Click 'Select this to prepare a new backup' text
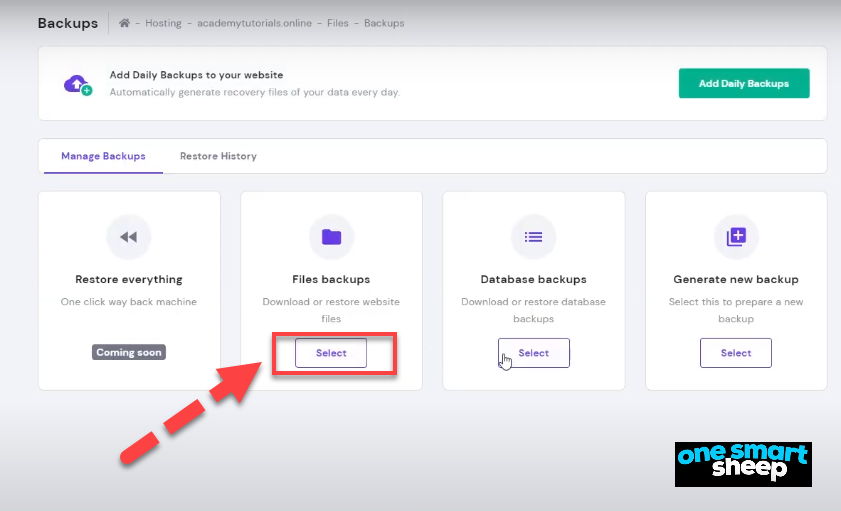841x511 pixels. point(736,310)
